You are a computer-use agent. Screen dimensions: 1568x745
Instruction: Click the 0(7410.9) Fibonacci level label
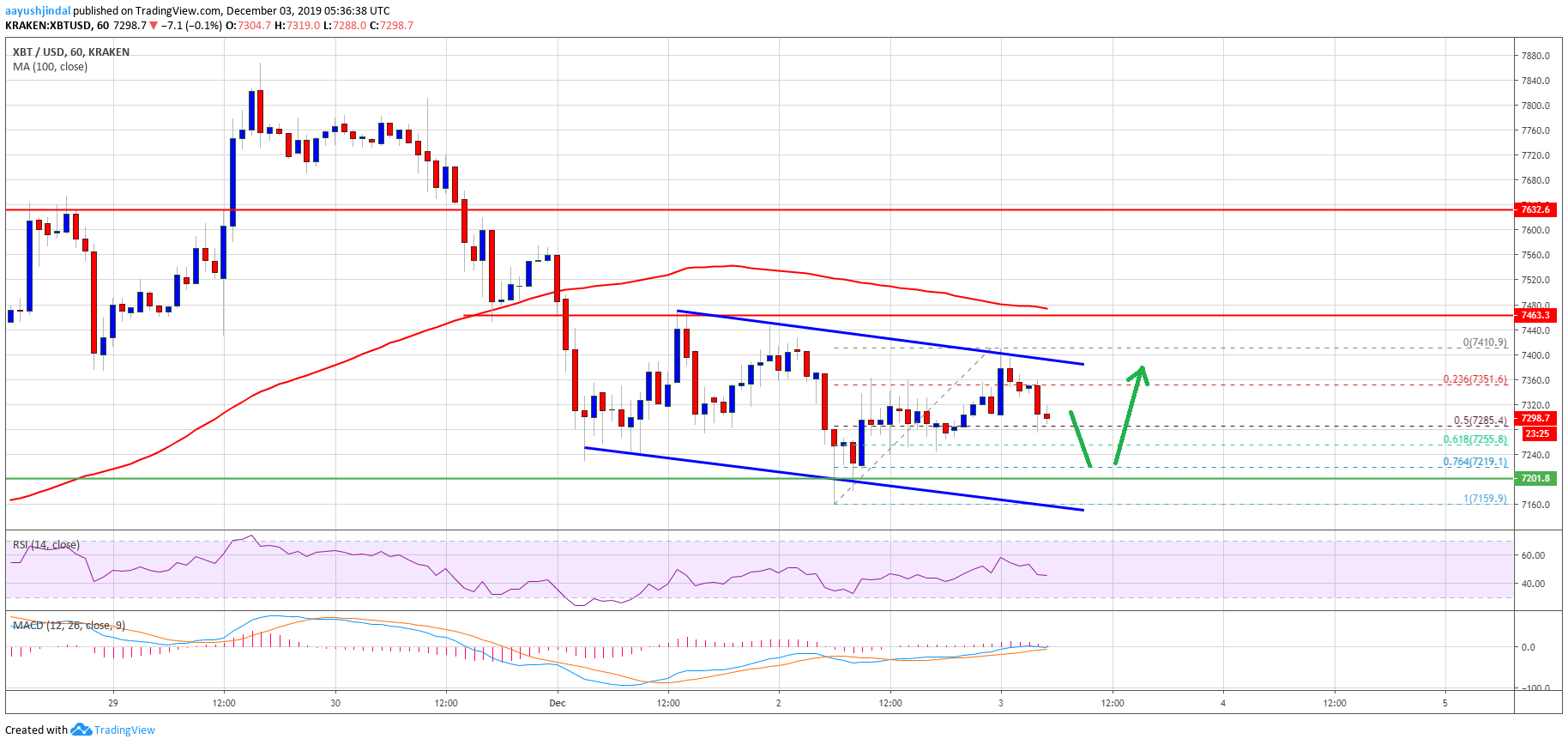(1485, 342)
